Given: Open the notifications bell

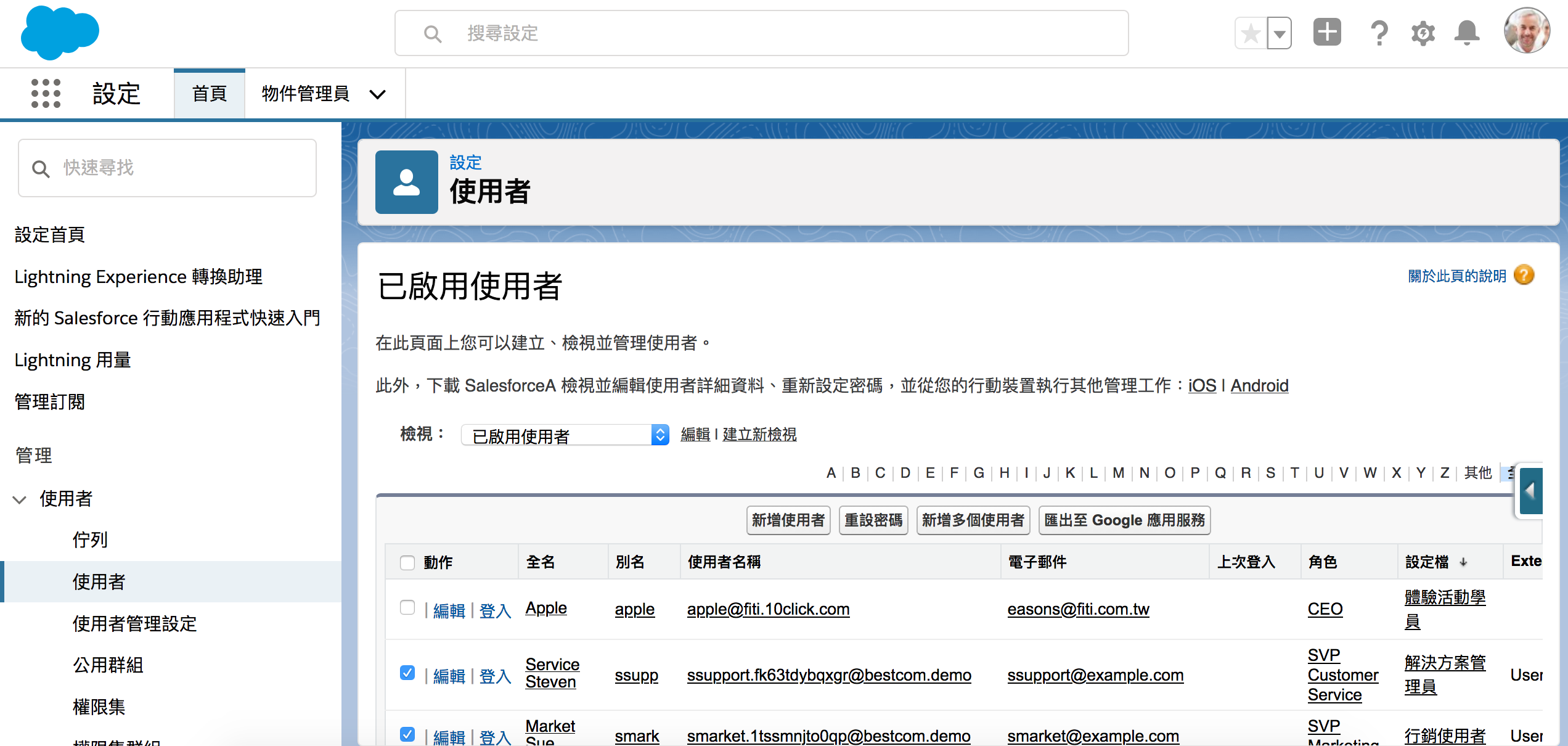Looking at the screenshot, I should coord(1466,33).
